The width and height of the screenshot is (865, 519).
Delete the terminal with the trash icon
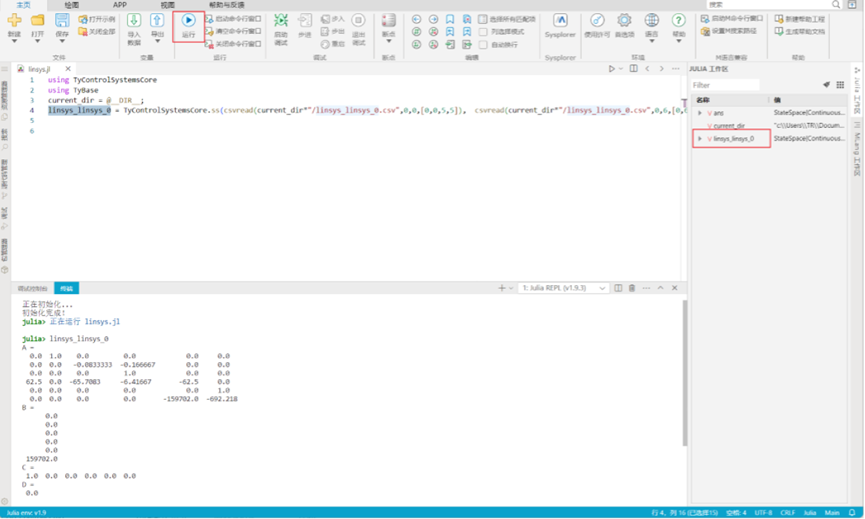tap(632, 288)
